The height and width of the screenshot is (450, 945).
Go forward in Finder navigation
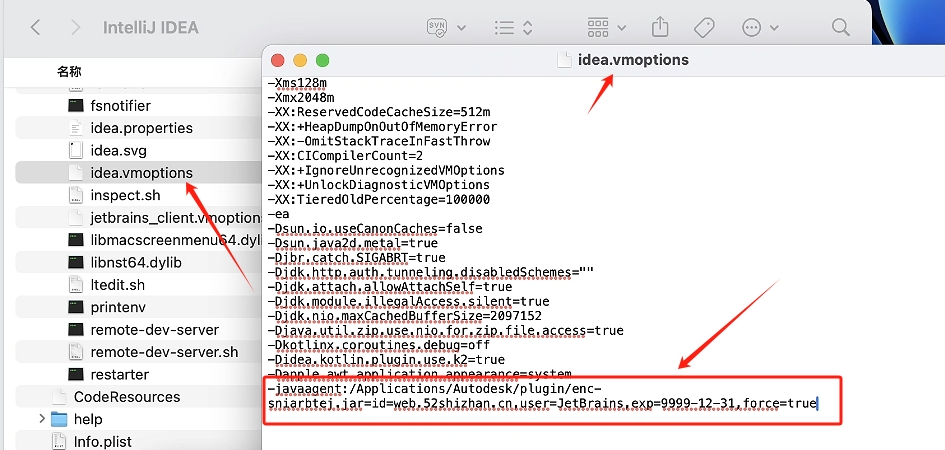tap(75, 27)
